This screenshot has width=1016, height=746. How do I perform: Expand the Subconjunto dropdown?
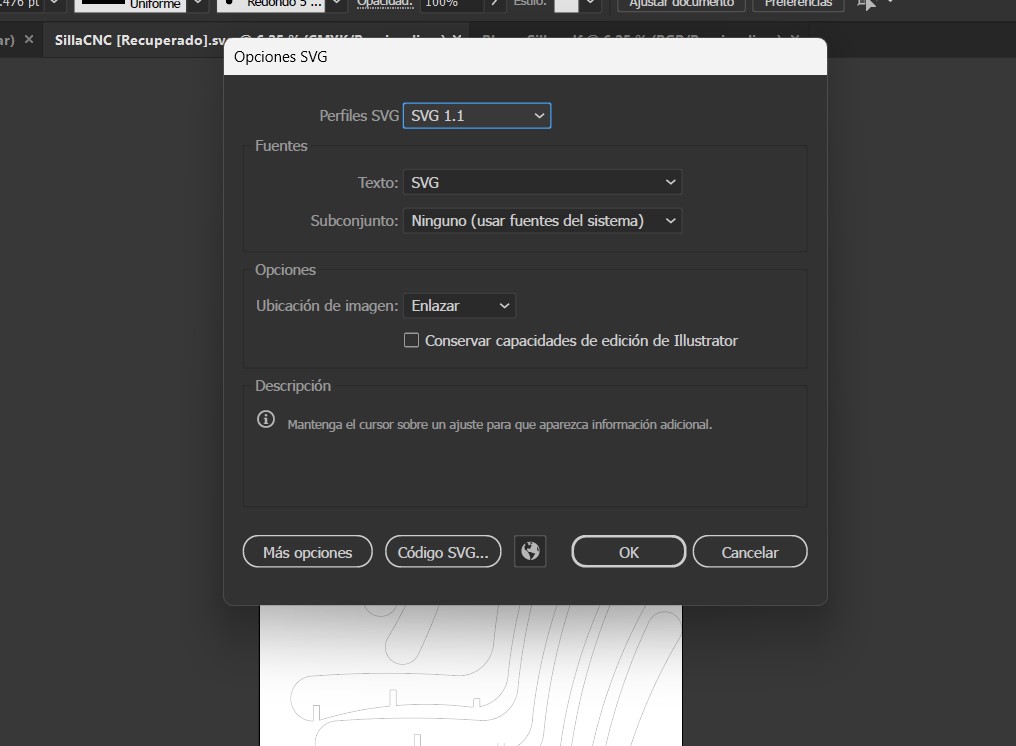[542, 221]
